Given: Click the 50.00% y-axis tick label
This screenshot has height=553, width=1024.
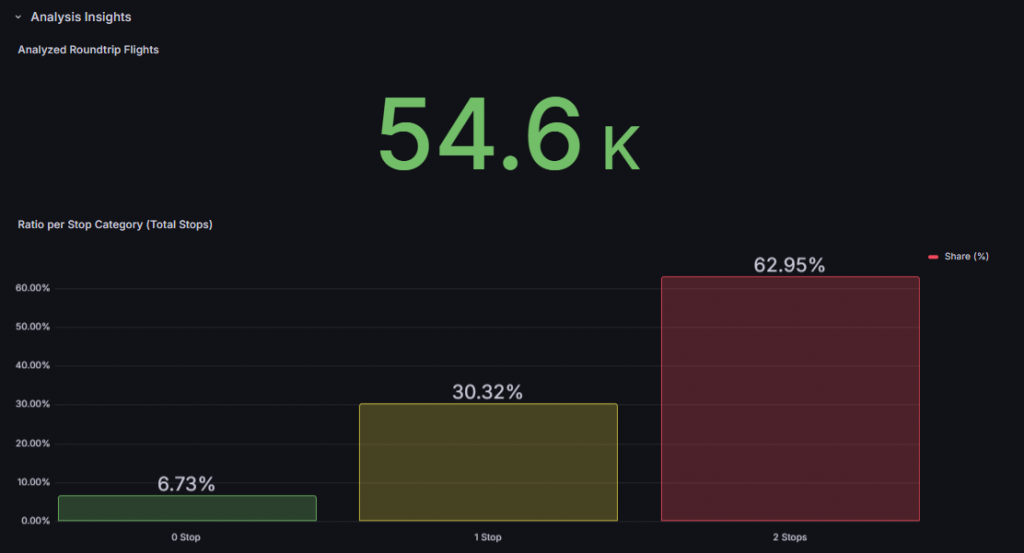Looking at the screenshot, I should [x=33, y=327].
